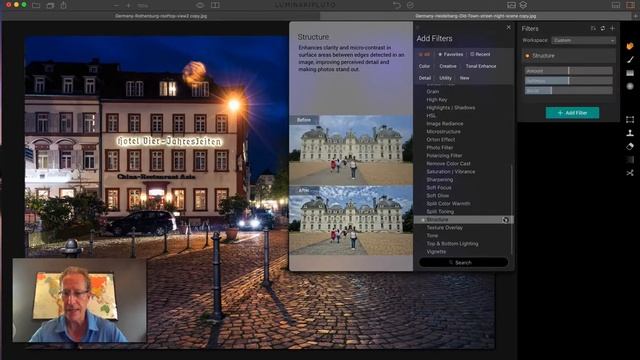
Task: Click the zoom out minus icon
Action: (x=116, y=5)
